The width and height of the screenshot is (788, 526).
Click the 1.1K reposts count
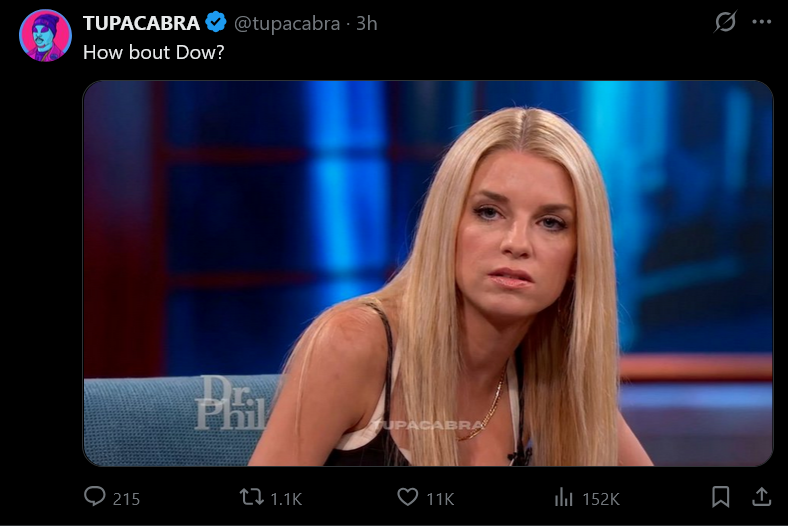pos(286,499)
